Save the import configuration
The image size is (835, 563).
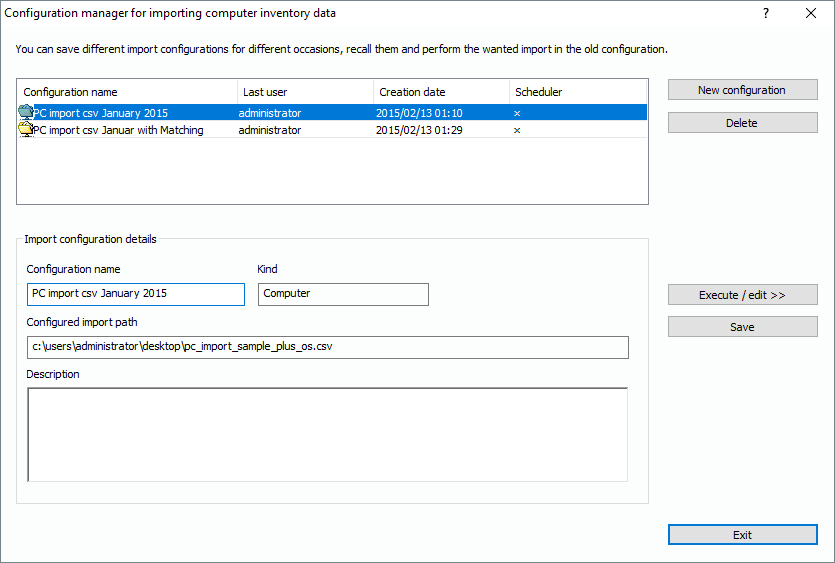[742, 327]
